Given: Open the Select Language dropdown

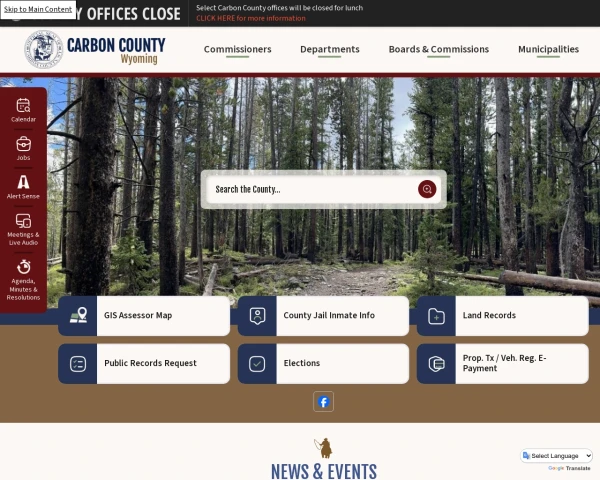Looking at the screenshot, I should [x=557, y=456].
